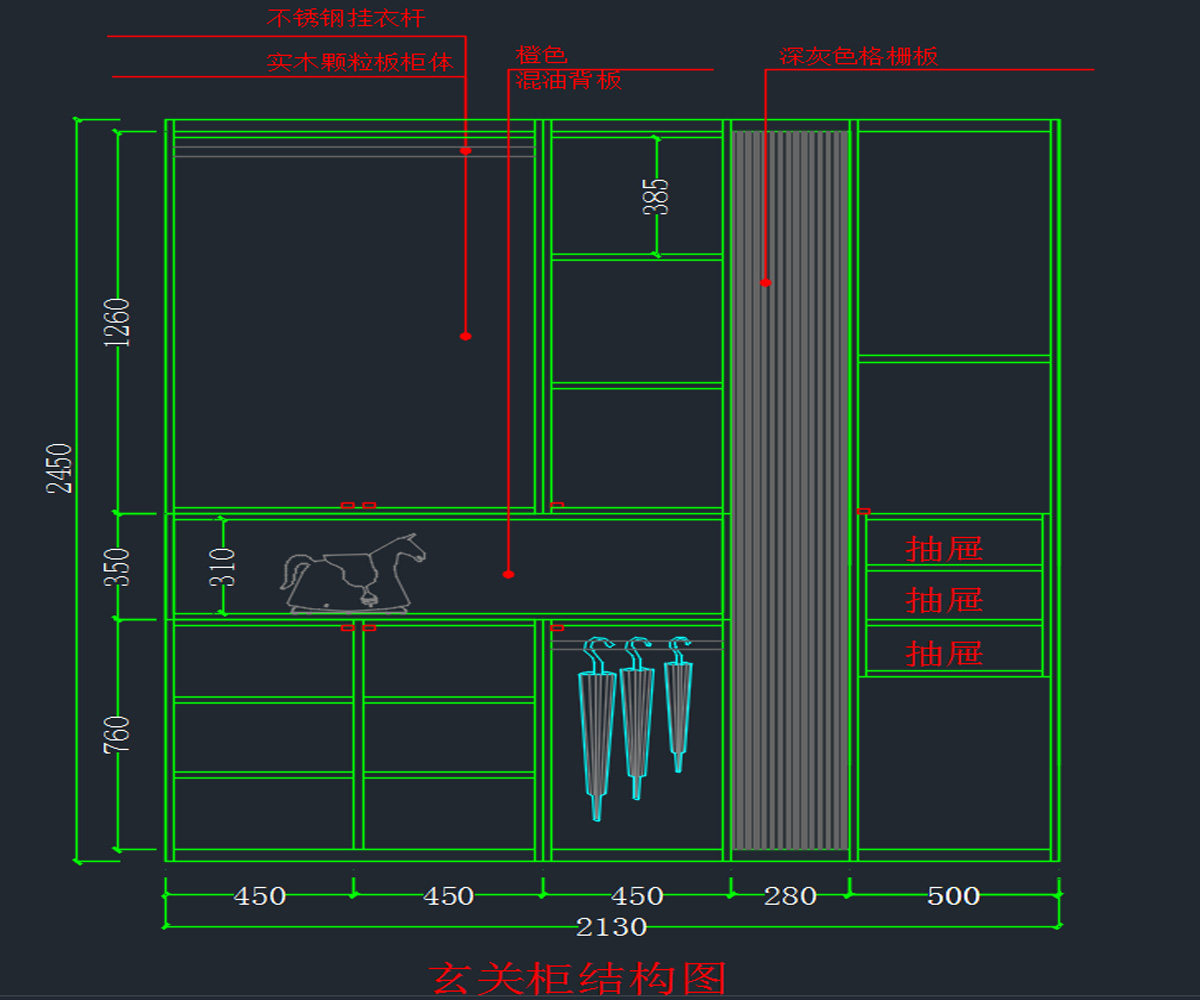Click the 385 shelf height dimension
This screenshot has width=1200, height=1000.
pos(656,197)
